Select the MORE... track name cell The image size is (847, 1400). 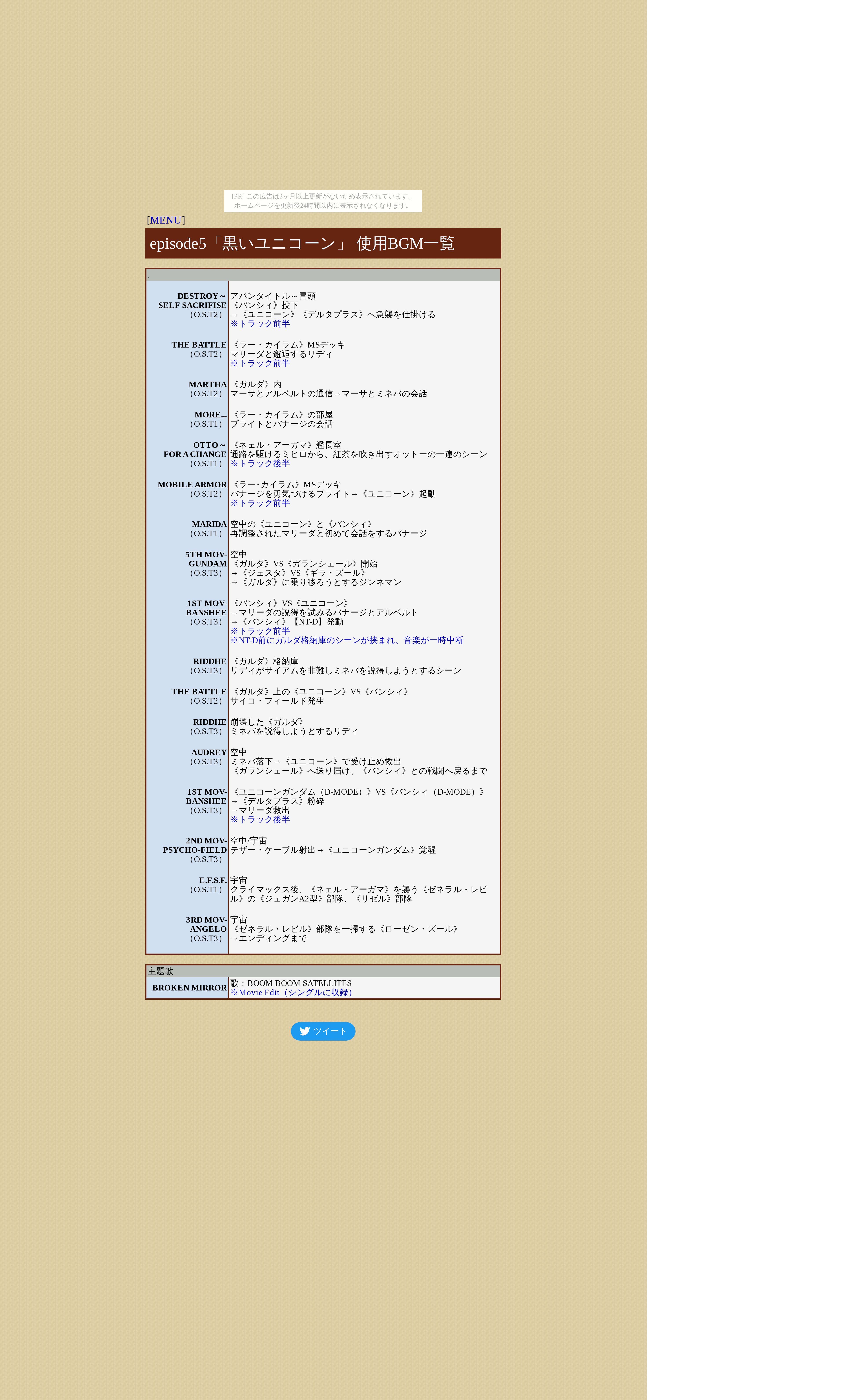click(x=210, y=415)
